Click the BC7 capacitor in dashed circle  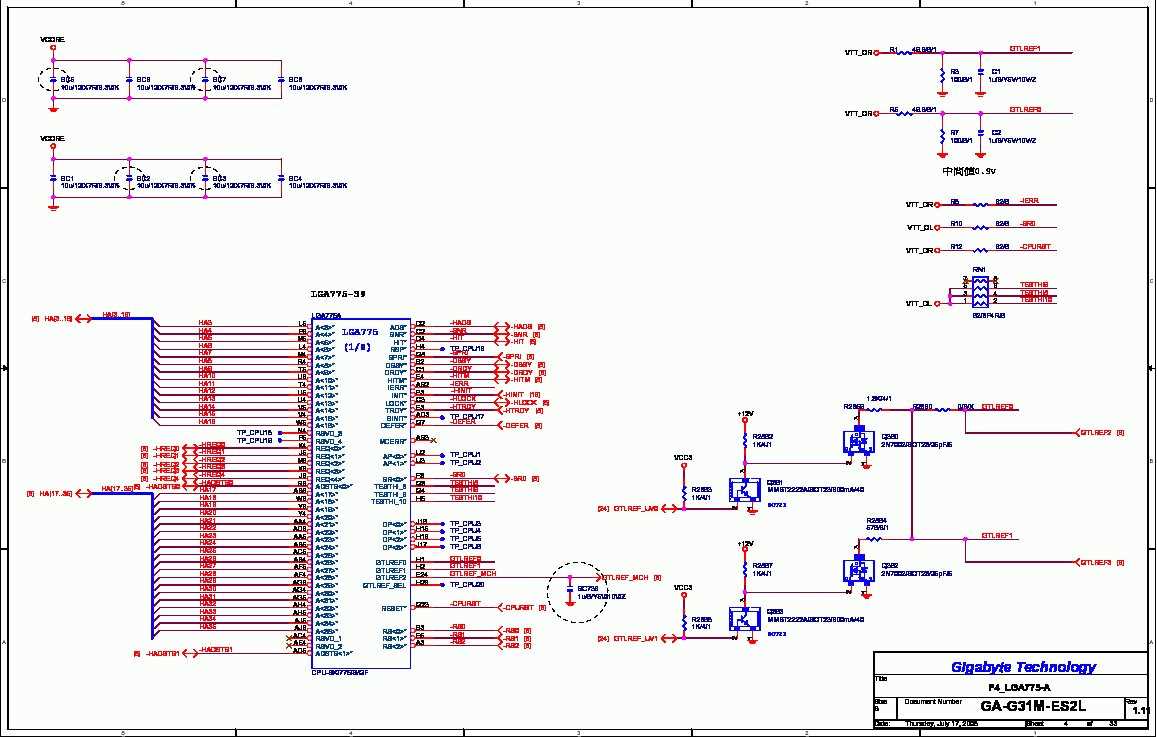(x=206, y=79)
